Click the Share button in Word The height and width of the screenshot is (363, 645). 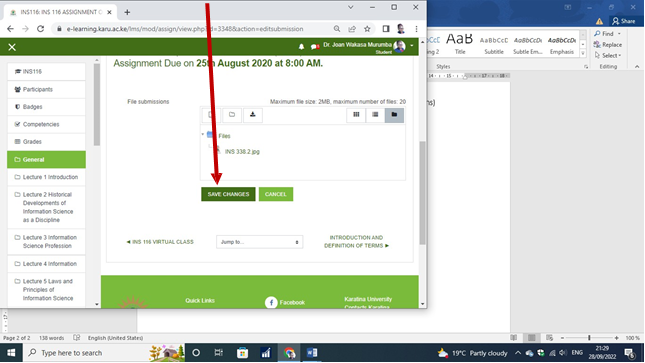[x=624, y=21]
